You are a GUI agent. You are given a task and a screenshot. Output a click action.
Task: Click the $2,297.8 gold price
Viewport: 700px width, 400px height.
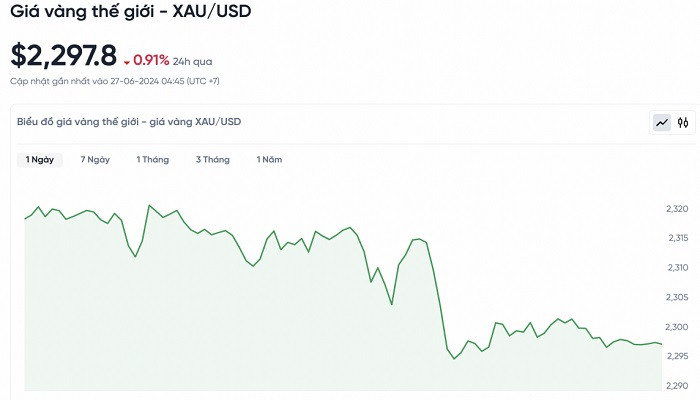(x=63, y=55)
